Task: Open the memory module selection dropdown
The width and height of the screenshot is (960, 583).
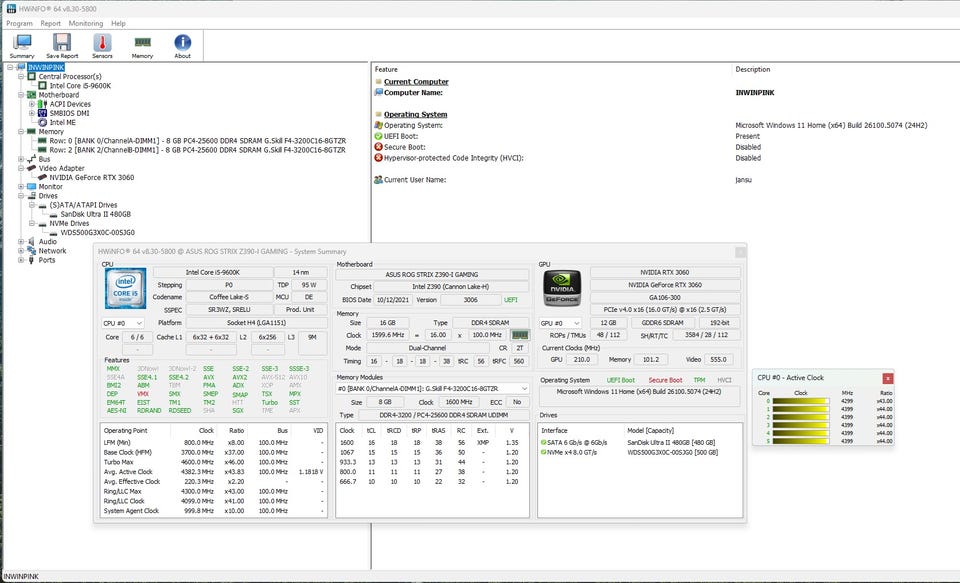Action: click(x=432, y=388)
